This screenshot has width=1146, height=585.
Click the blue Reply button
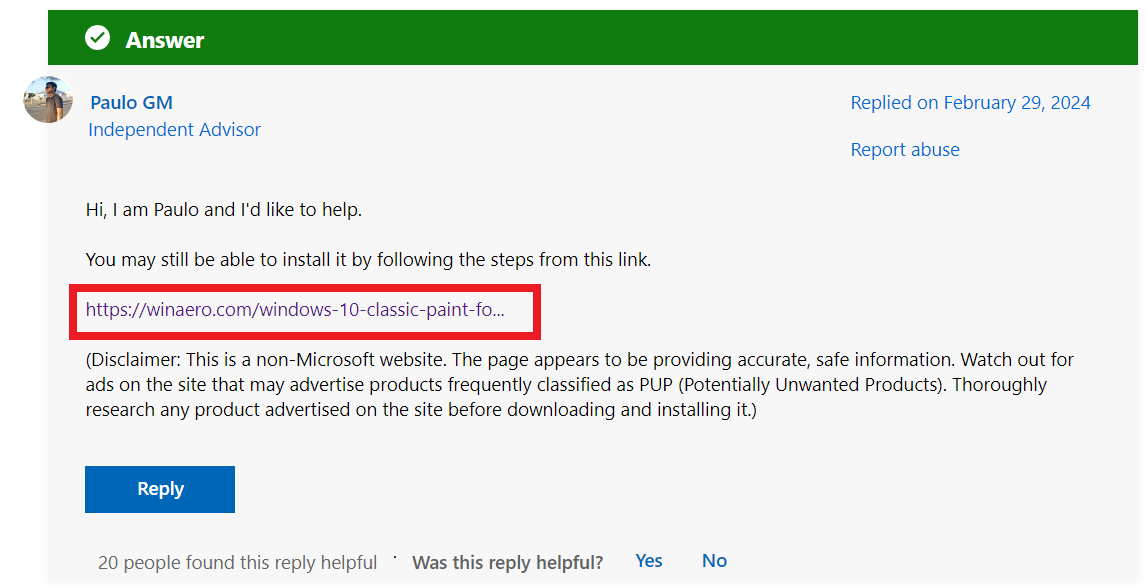point(160,489)
